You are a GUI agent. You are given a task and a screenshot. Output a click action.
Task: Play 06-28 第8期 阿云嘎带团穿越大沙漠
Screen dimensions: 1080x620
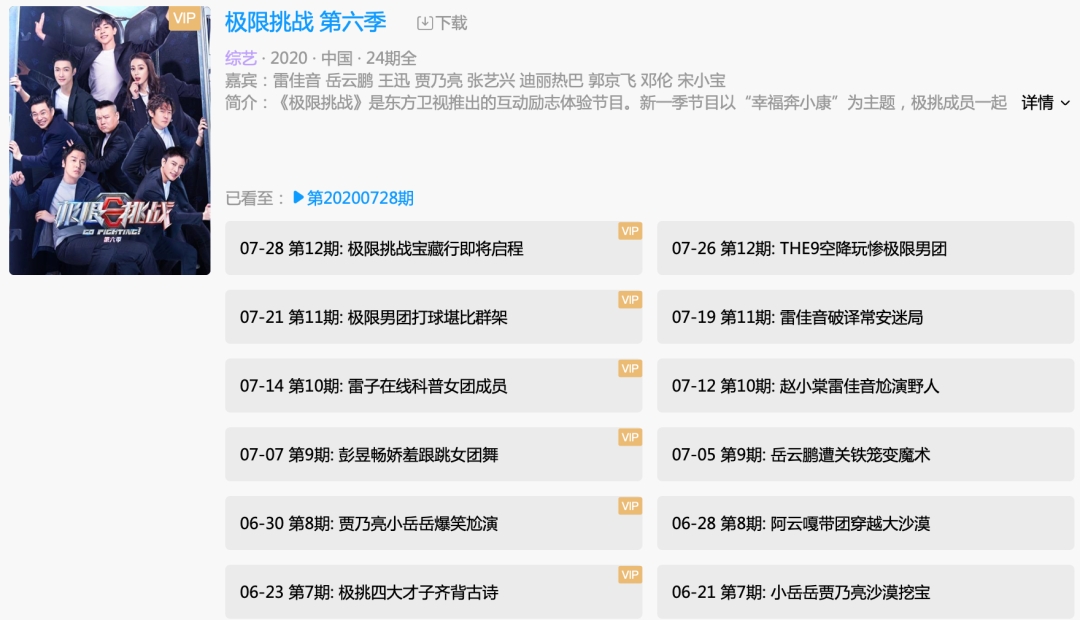865,523
